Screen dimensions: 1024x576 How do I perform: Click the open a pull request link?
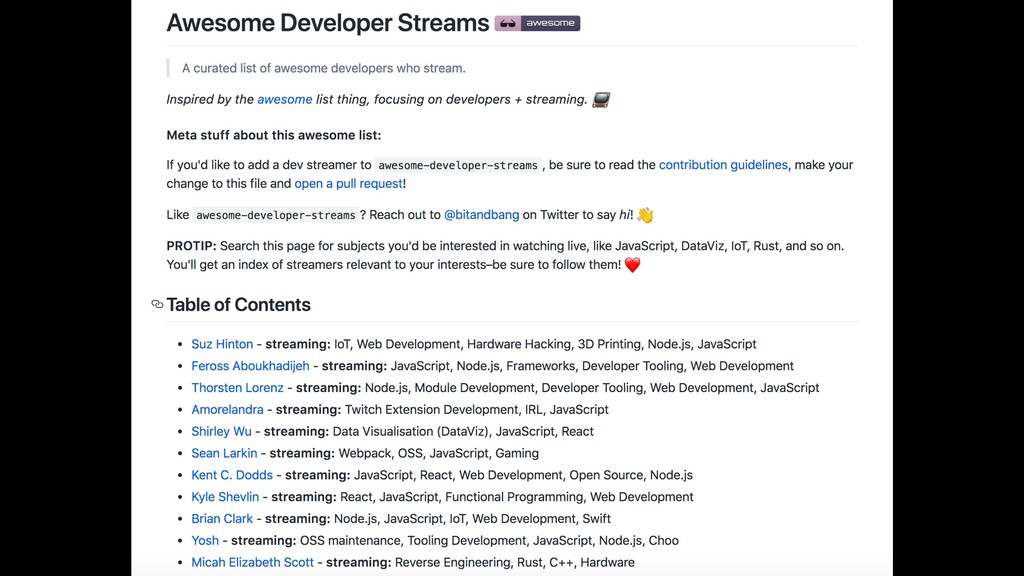(348, 183)
